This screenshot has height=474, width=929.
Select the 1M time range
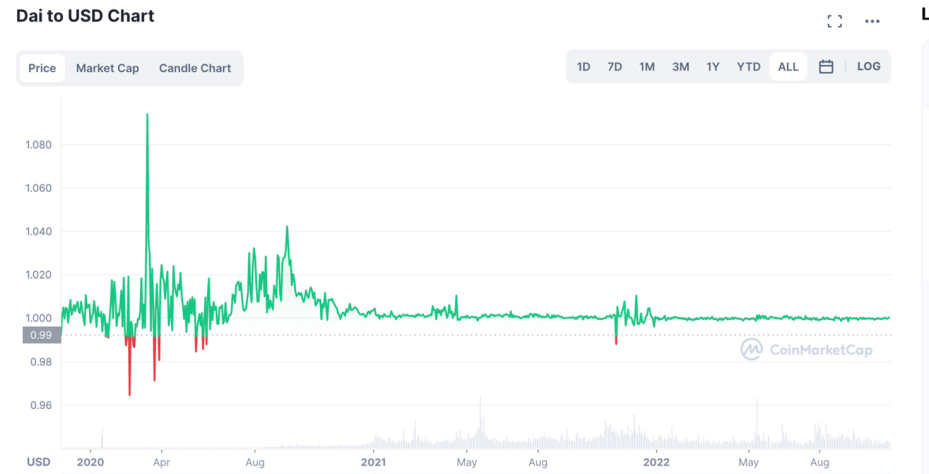647,67
